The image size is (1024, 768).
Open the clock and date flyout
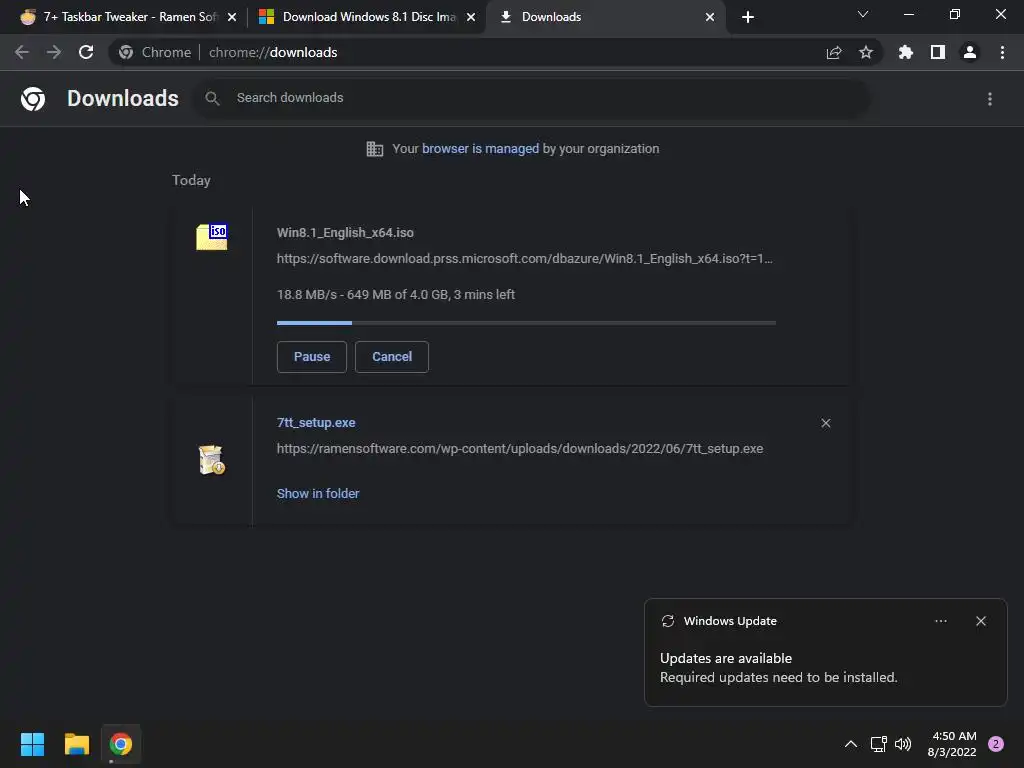952,744
